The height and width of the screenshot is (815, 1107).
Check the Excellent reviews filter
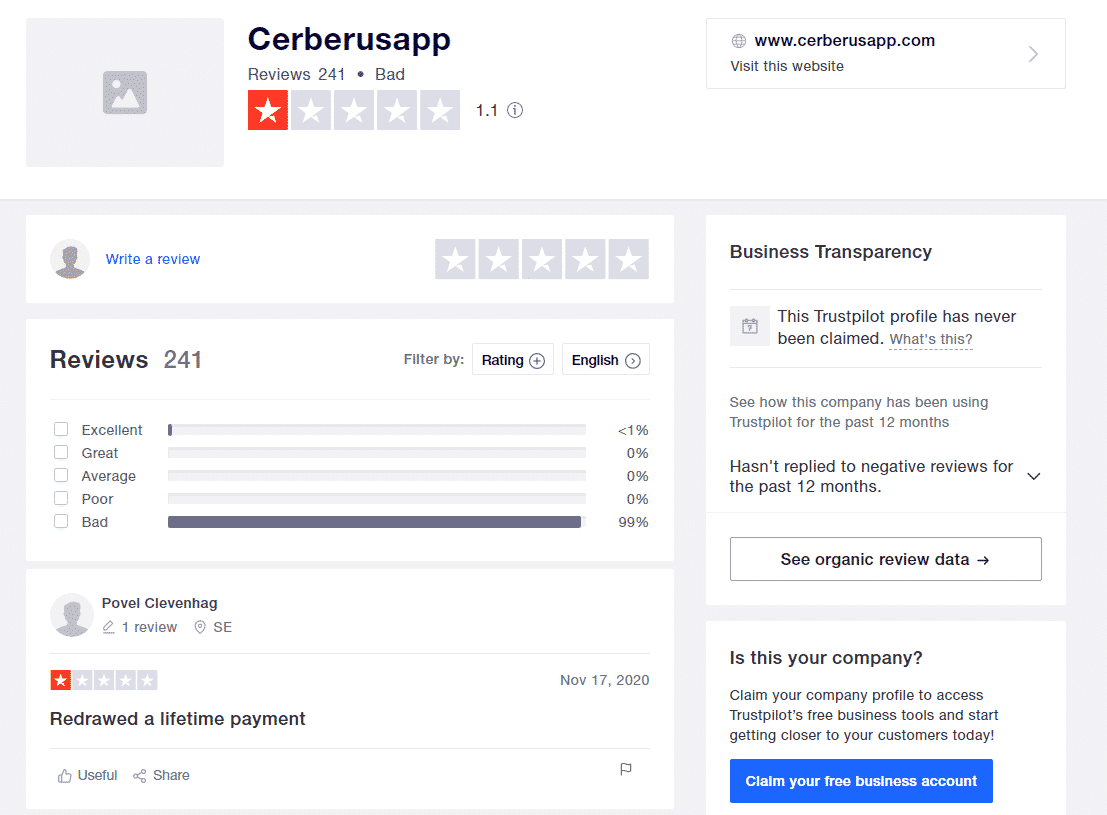click(x=61, y=429)
